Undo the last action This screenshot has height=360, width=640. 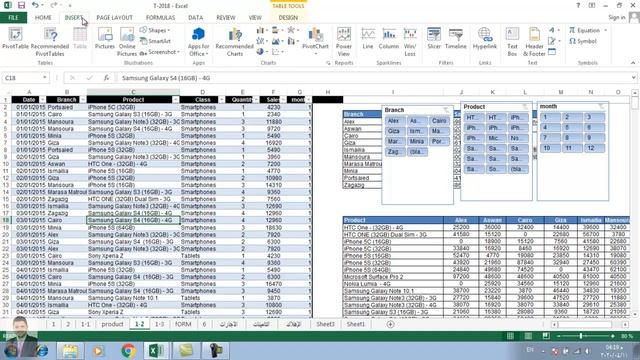pos(36,5)
